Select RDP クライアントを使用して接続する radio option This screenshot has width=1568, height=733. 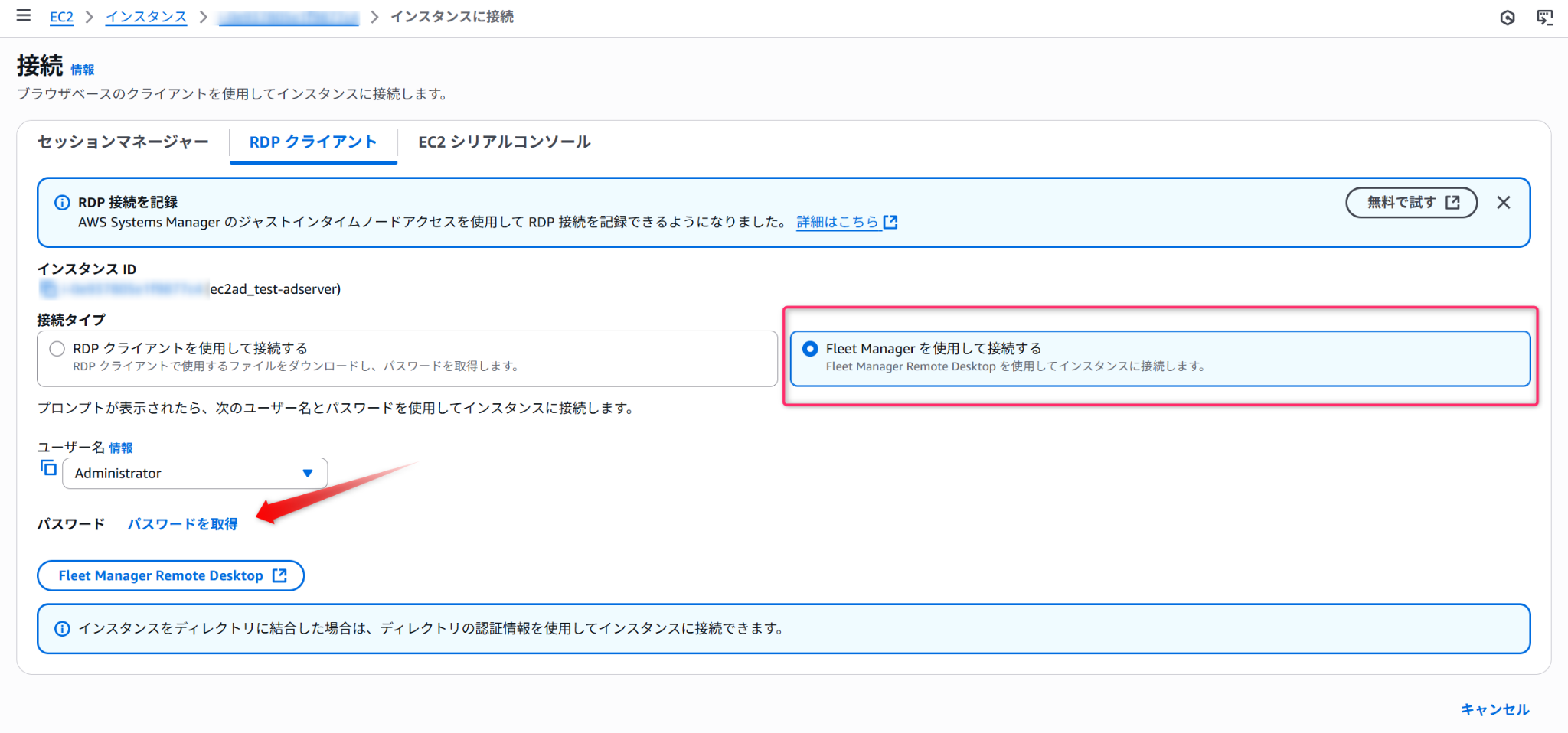point(57,349)
